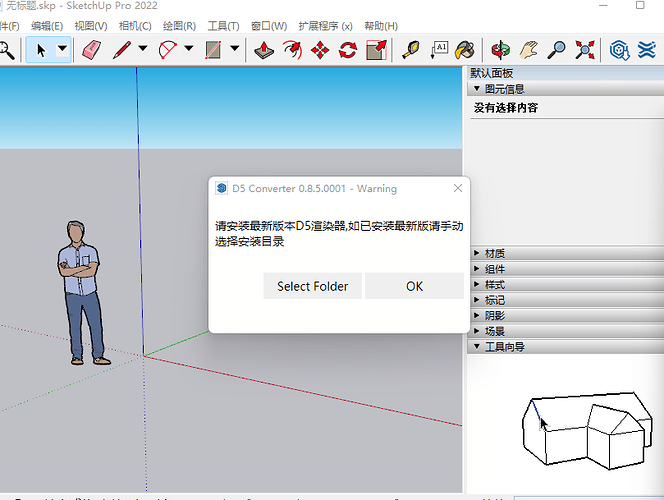The width and height of the screenshot is (664, 500).
Task: Activate the Arc tool
Action: [168, 50]
